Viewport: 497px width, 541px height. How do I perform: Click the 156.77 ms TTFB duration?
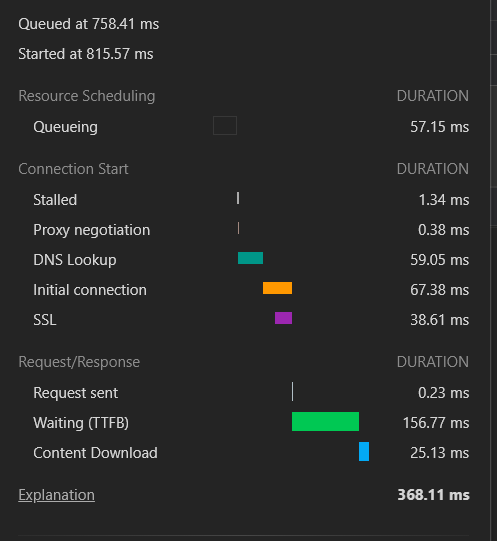click(436, 423)
